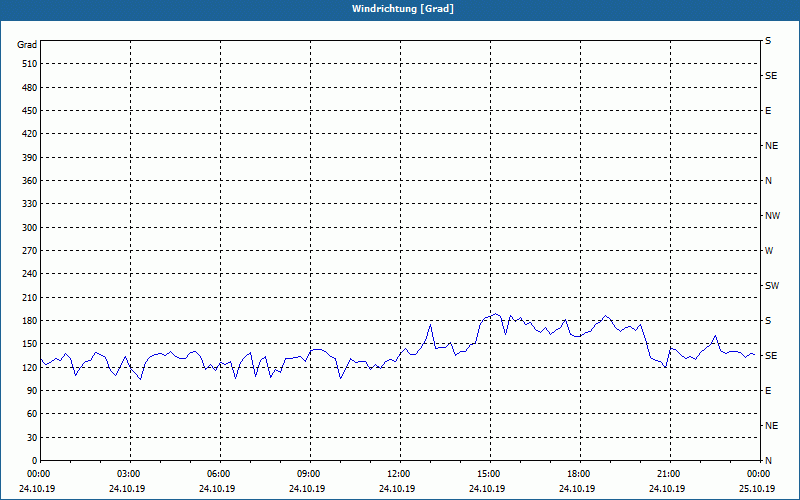Select the E compass label beside 450 gridline
Viewport: 800px width, 500px height.
coord(768,111)
